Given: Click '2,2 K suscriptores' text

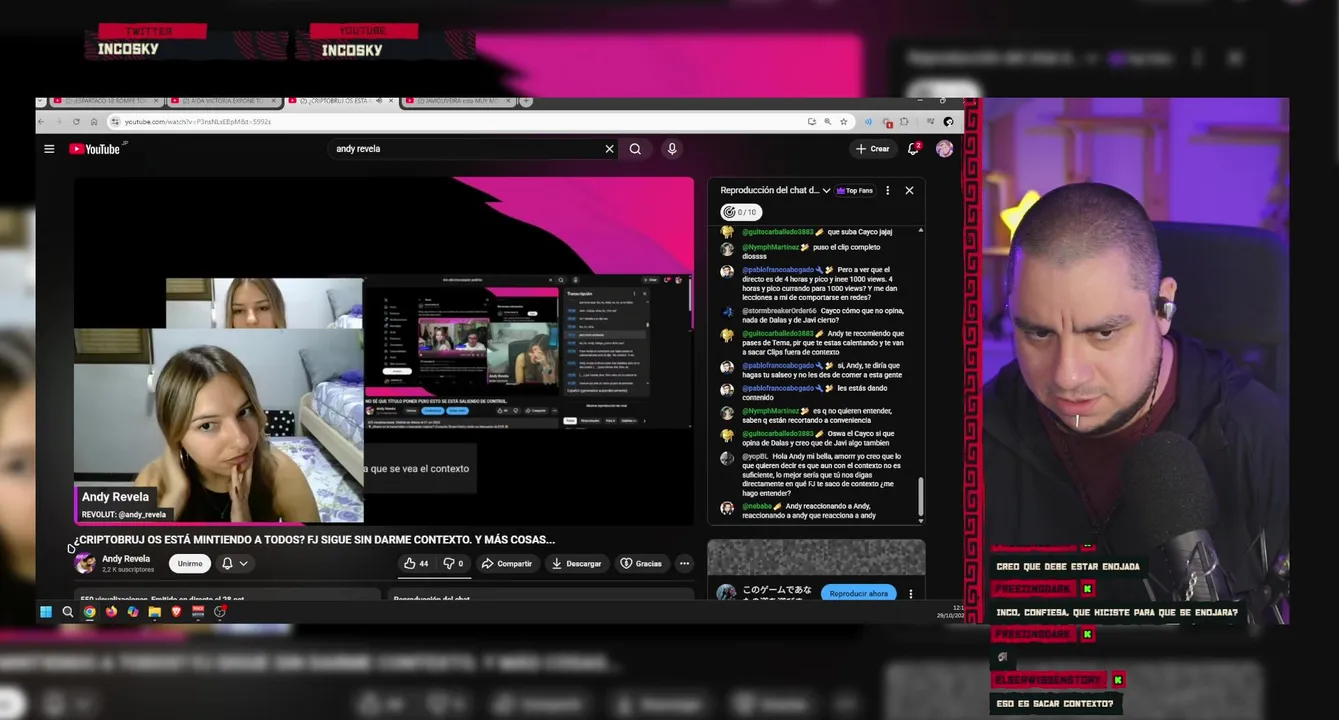Looking at the screenshot, I should tap(128, 570).
